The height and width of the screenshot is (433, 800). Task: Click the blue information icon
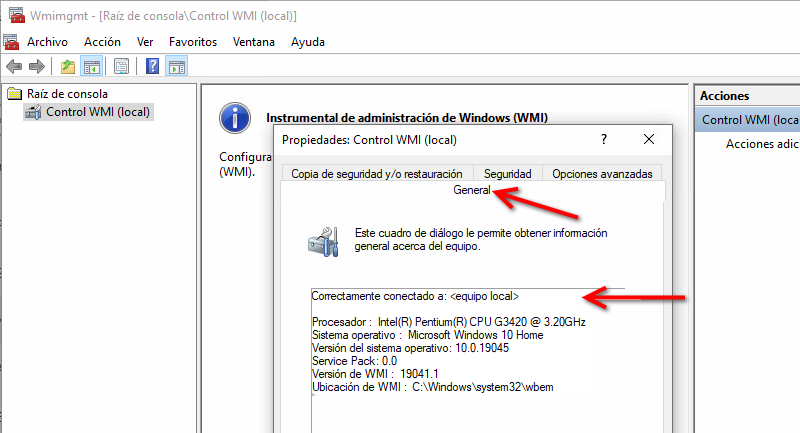[x=235, y=118]
